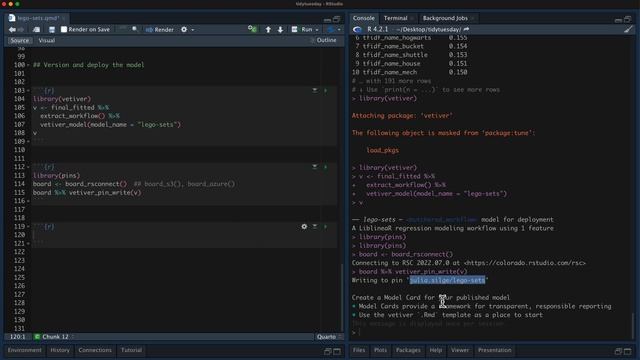The width and height of the screenshot is (640, 360).
Task: Switch to Console tab
Action: pyautogui.click(x=363, y=18)
